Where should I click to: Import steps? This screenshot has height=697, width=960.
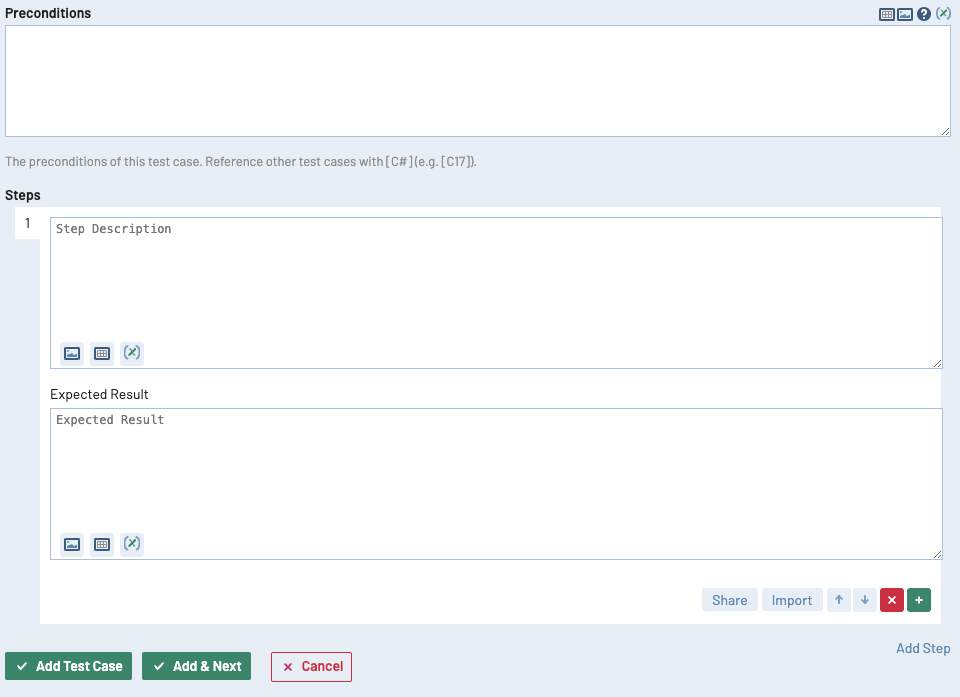[x=791, y=599]
